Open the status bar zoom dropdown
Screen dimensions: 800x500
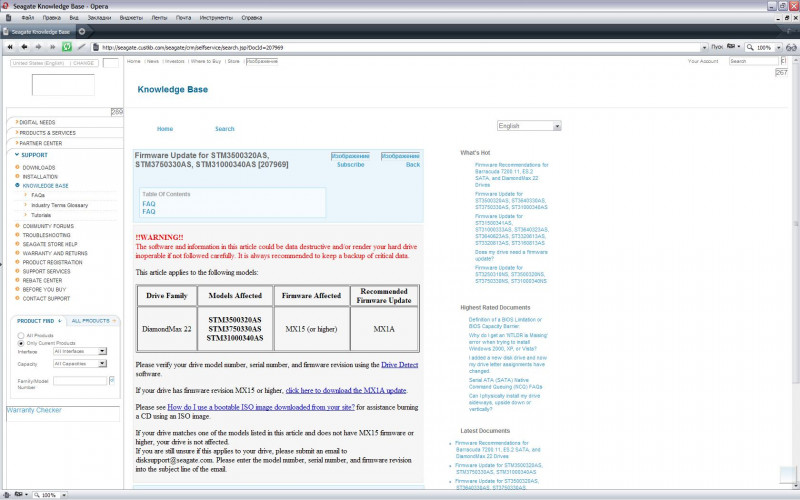64,495
